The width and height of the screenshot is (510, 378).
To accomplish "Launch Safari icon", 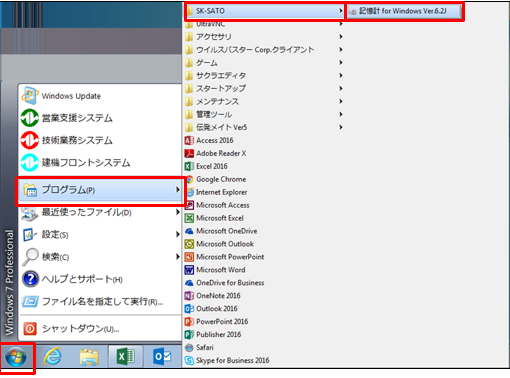I will [189, 347].
